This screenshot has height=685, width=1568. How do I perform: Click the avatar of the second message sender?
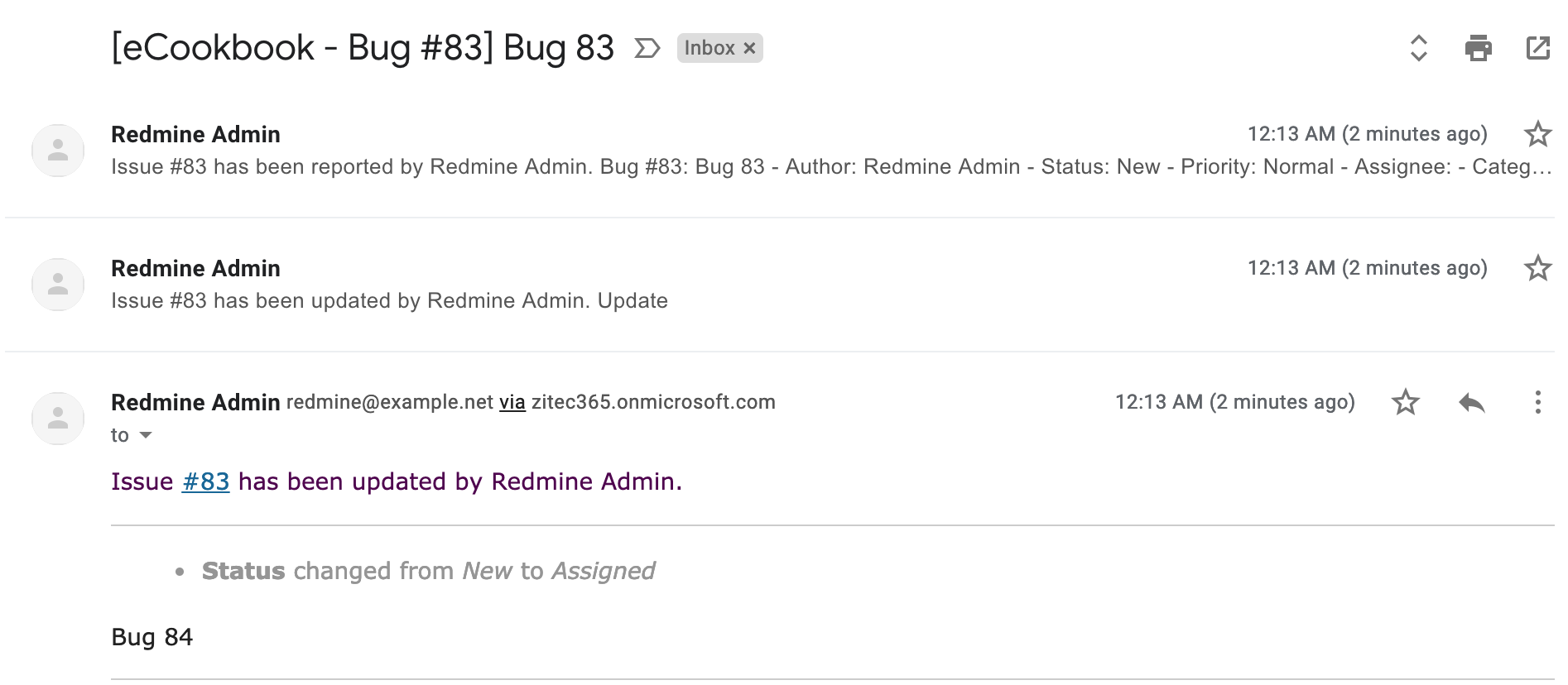[x=58, y=285]
